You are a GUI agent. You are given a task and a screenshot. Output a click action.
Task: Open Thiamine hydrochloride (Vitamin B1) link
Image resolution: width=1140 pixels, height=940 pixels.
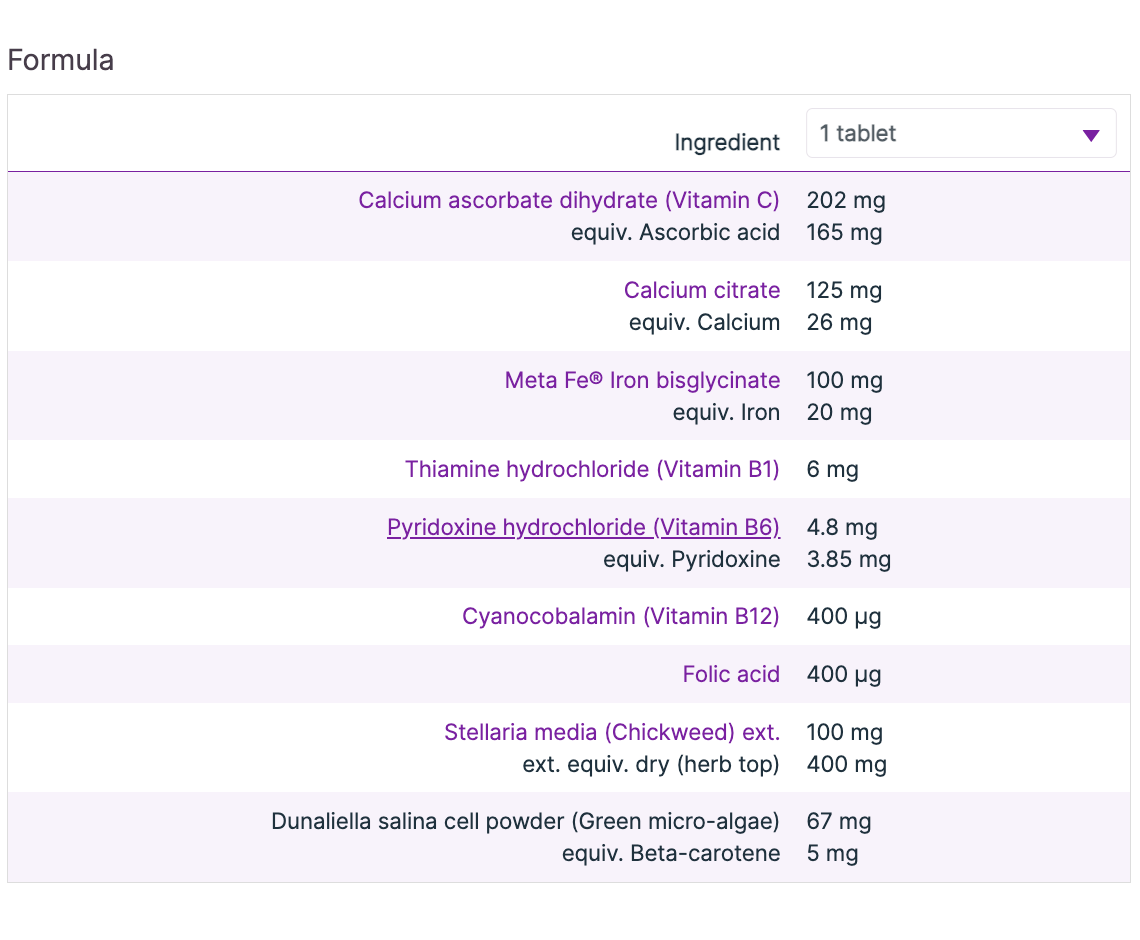click(592, 469)
